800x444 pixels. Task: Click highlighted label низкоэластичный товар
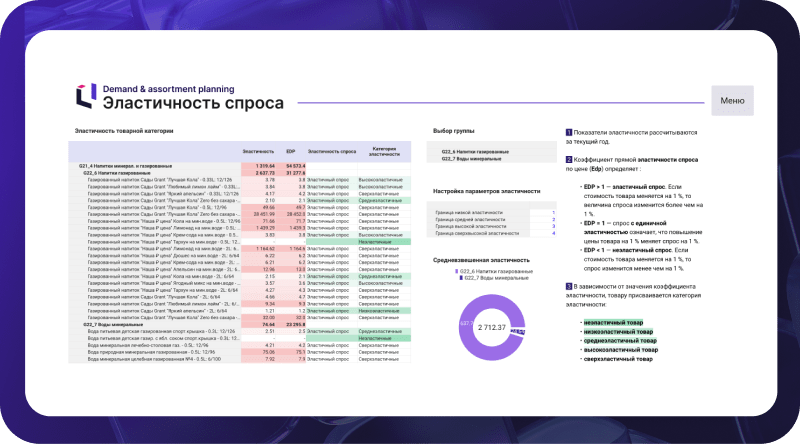(618, 332)
